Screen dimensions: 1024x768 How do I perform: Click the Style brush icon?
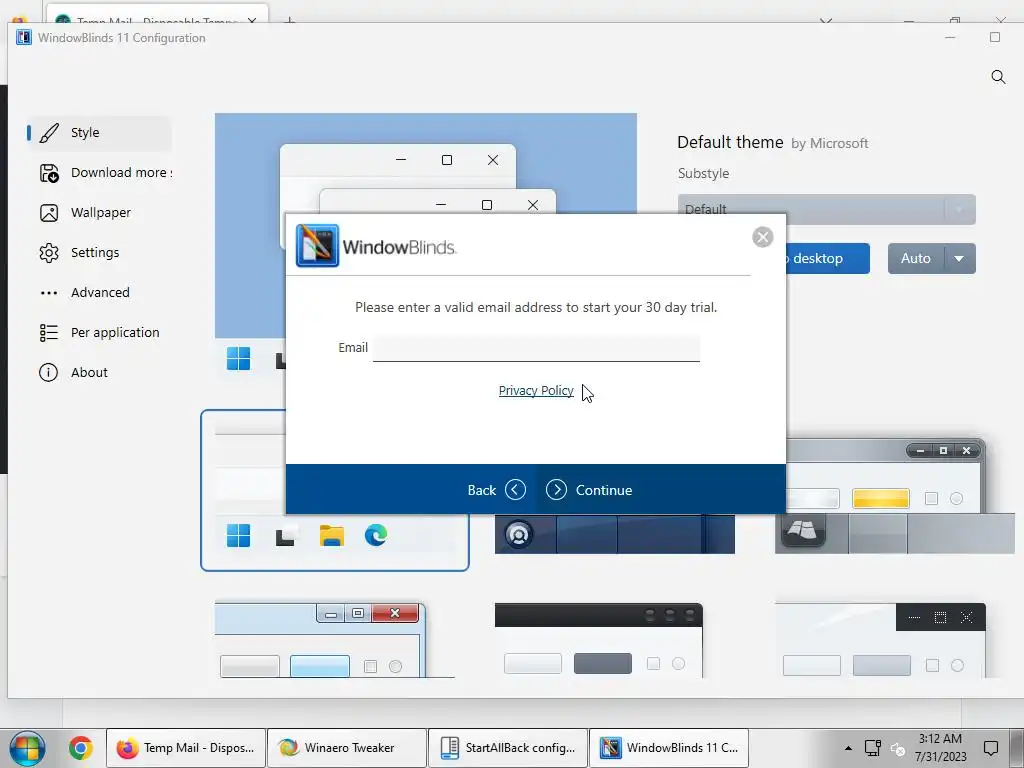coord(49,133)
